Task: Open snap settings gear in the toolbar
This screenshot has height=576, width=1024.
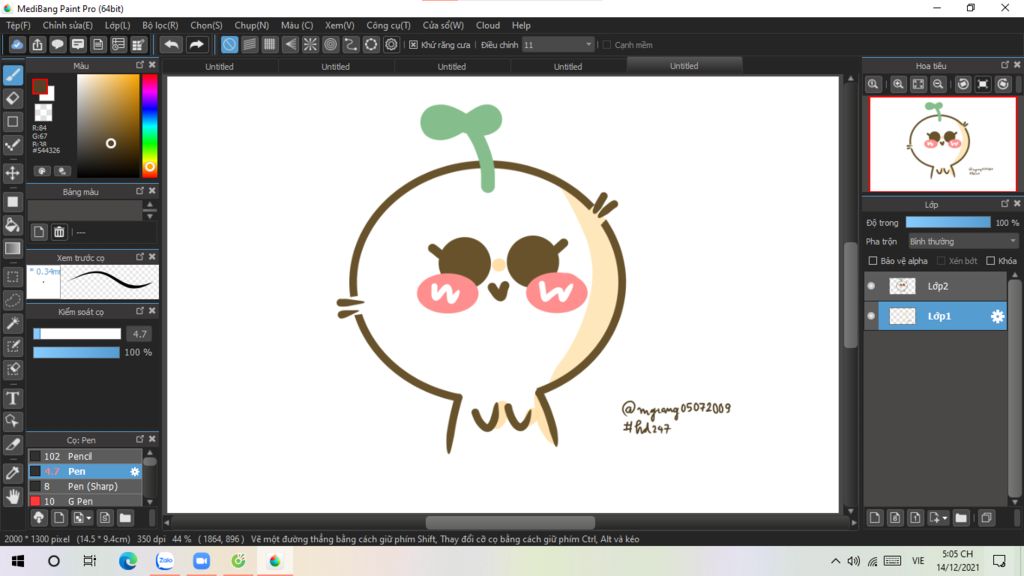Action: click(391, 44)
